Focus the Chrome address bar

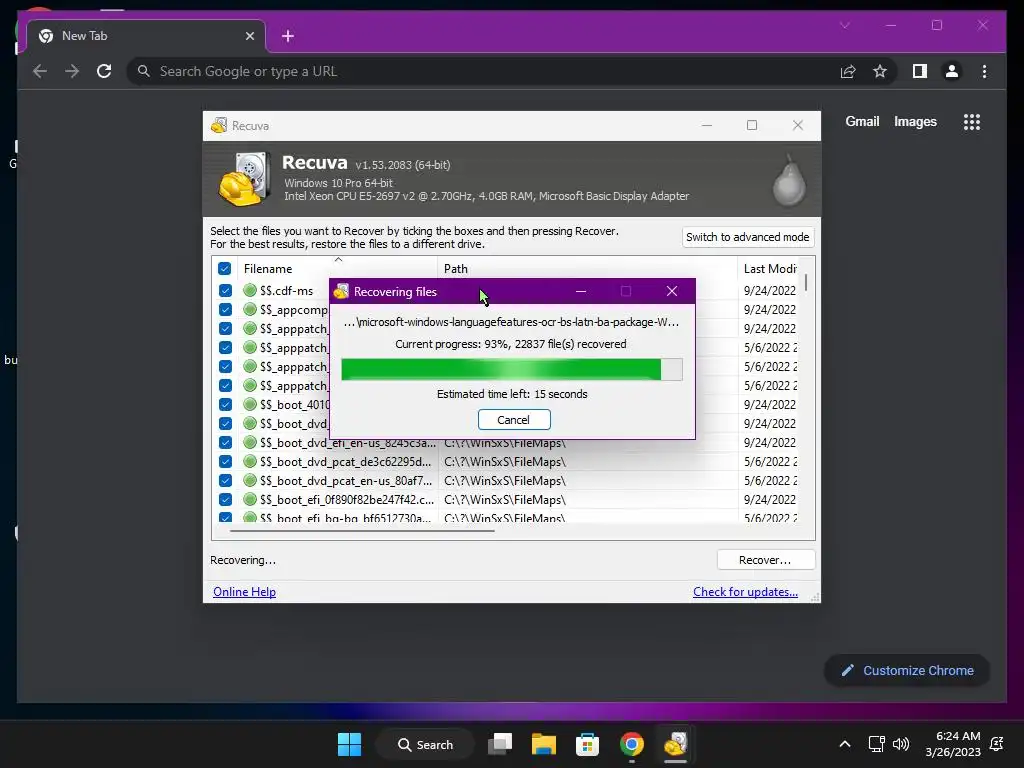(x=483, y=71)
